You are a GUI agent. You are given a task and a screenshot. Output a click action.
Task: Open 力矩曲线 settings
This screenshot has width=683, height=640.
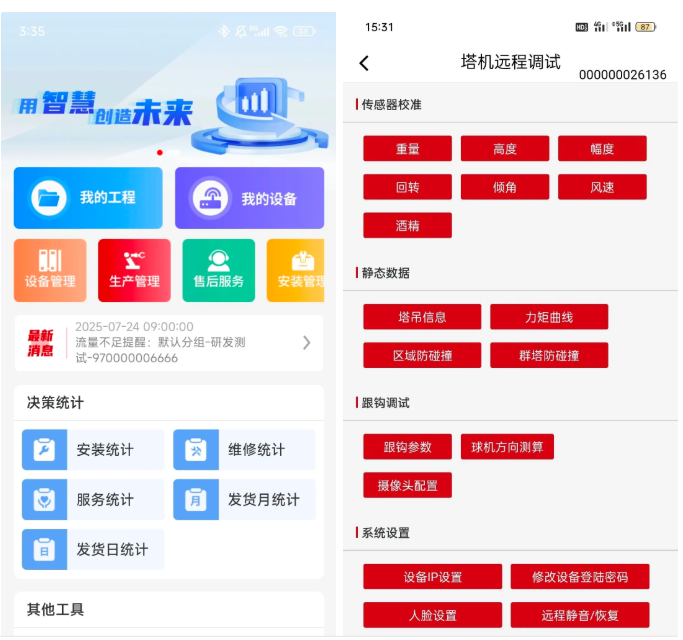click(548, 317)
